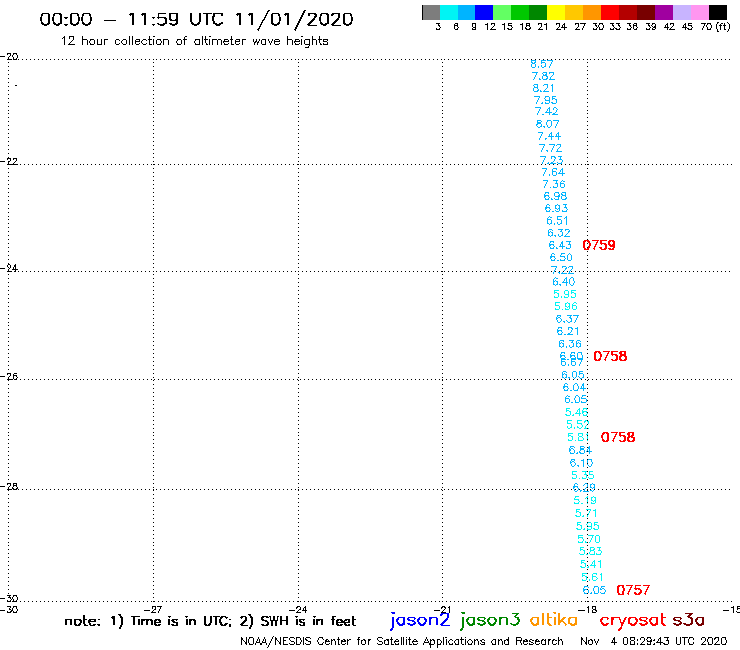Select the purple 42 ft legend swatch
This screenshot has width=740, height=650.
tap(664, 12)
